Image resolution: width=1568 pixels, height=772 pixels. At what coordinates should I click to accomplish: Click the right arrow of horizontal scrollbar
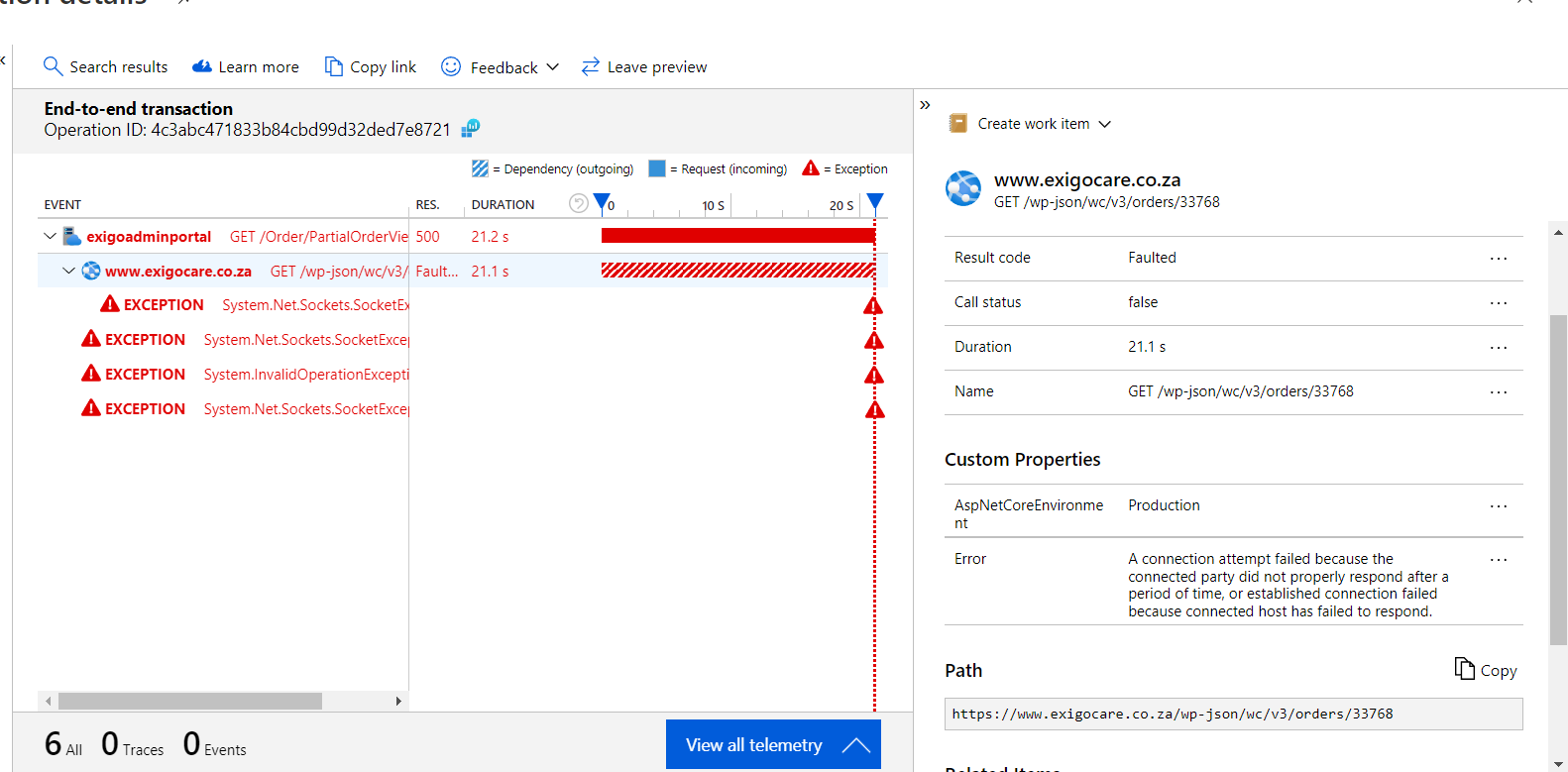[398, 701]
